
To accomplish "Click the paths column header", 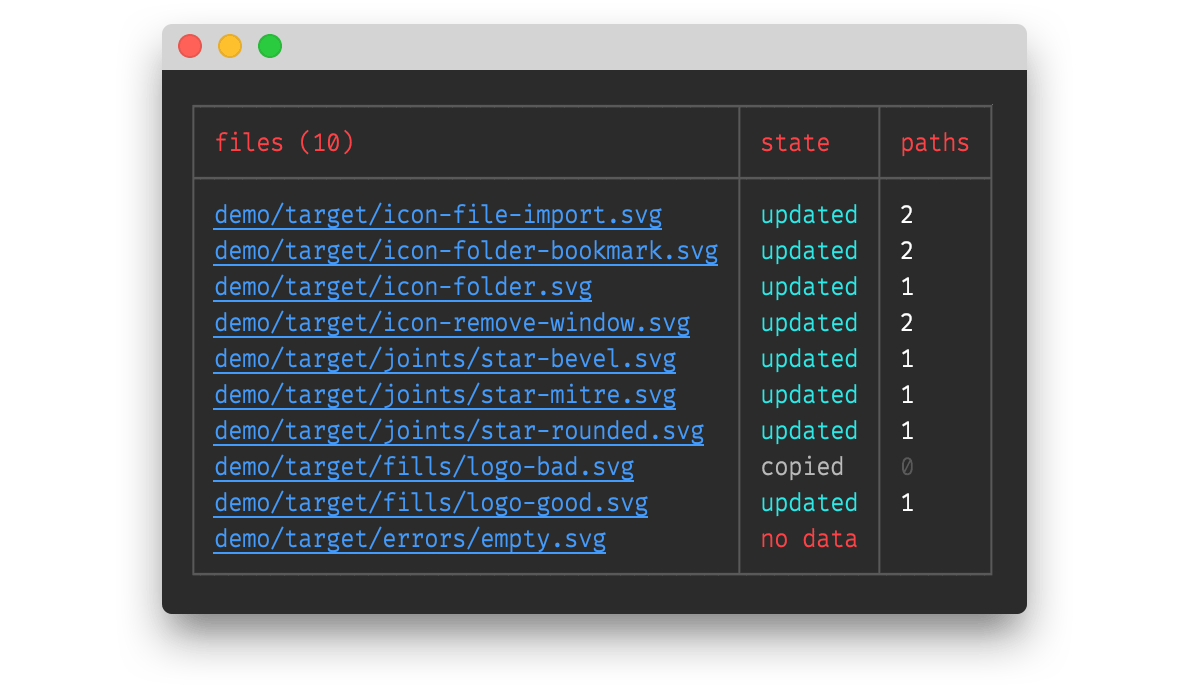I will (935, 142).
